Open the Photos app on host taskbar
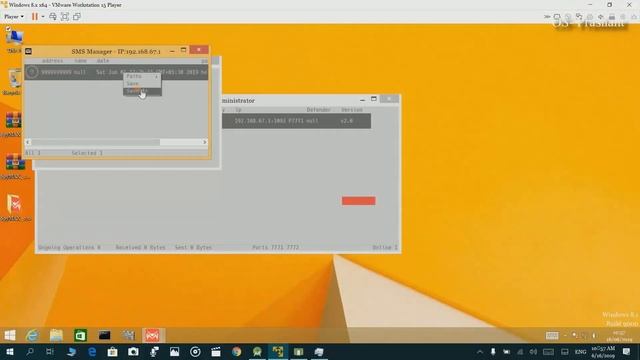Viewport: 640px width, 360px height. pyautogui.click(x=174, y=352)
